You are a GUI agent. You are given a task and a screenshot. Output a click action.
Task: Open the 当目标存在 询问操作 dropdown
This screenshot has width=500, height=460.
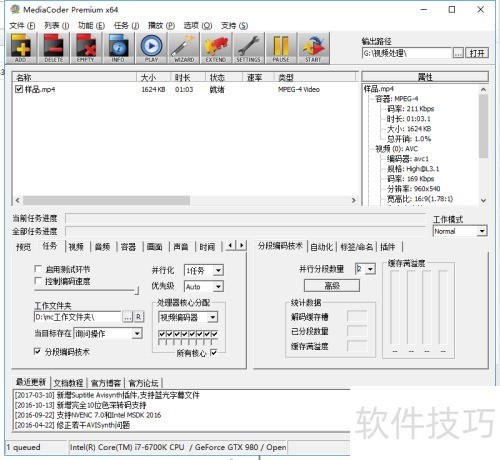coord(108,333)
